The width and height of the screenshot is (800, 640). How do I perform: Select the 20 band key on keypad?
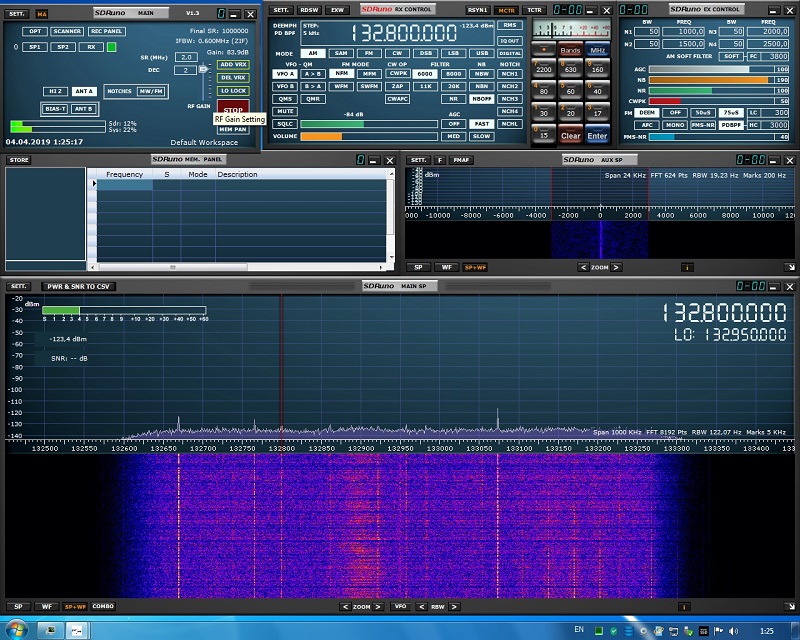pos(570,112)
